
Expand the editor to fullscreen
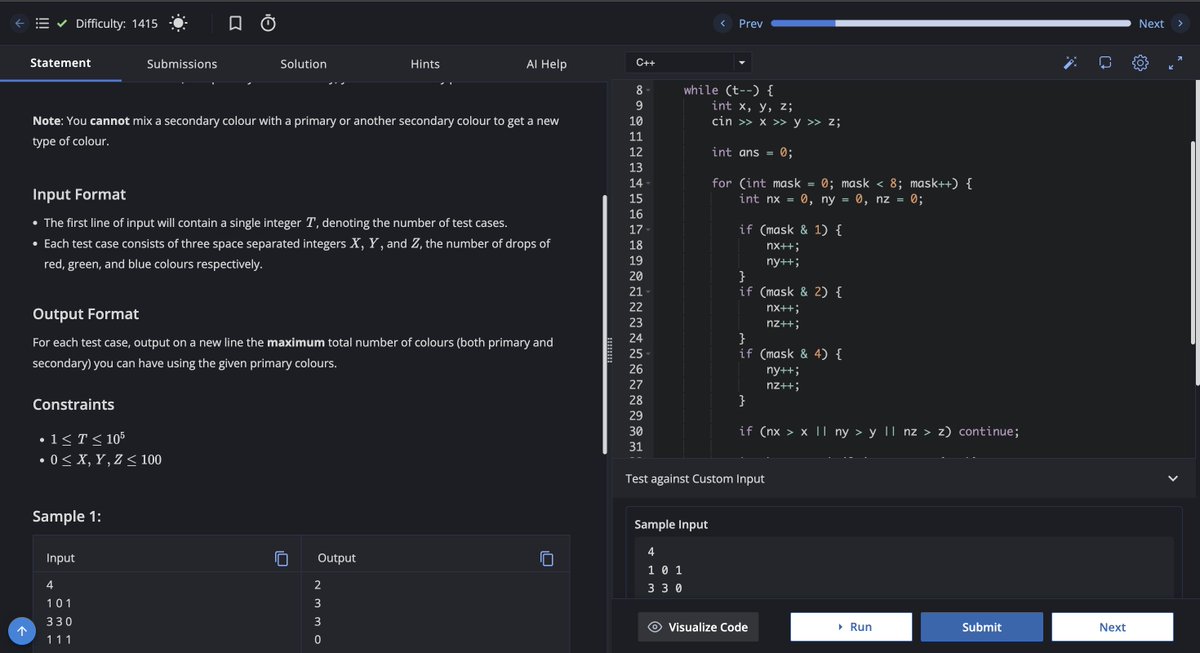click(x=1175, y=62)
